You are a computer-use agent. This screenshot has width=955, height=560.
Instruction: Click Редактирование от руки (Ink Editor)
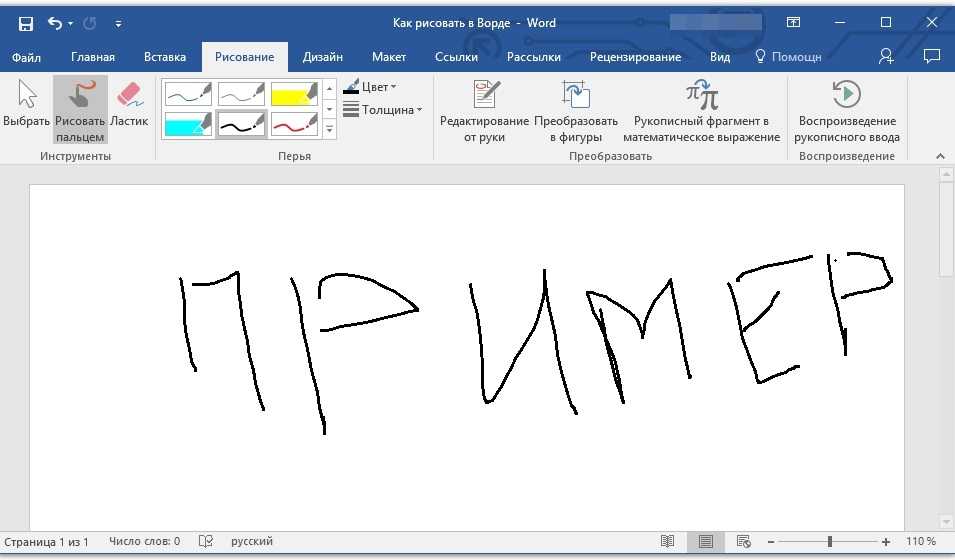[x=484, y=111]
